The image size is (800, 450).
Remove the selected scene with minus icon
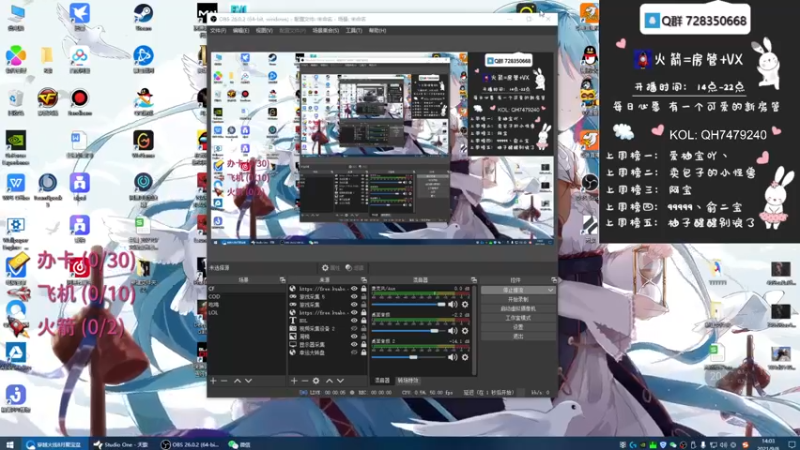(x=224, y=381)
